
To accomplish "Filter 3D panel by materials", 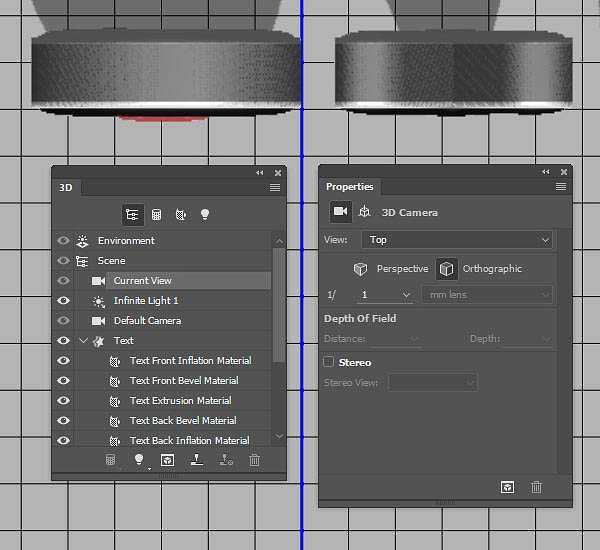I will click(x=180, y=214).
